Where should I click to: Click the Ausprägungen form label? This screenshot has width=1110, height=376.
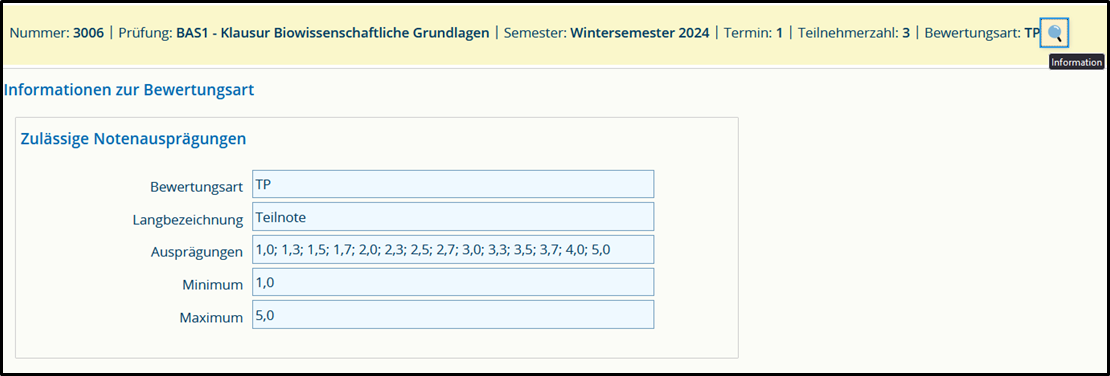[x=197, y=253]
